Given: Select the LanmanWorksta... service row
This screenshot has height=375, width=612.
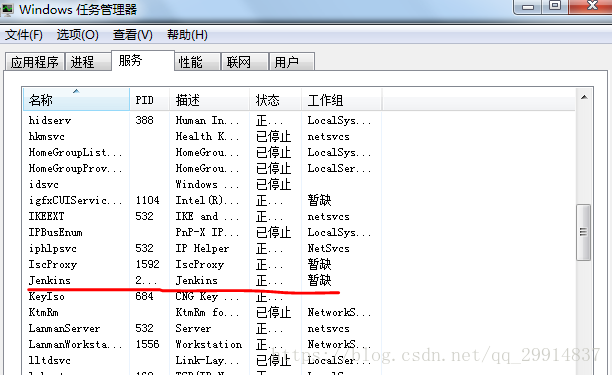Looking at the screenshot, I should pyautogui.click(x=299, y=344).
